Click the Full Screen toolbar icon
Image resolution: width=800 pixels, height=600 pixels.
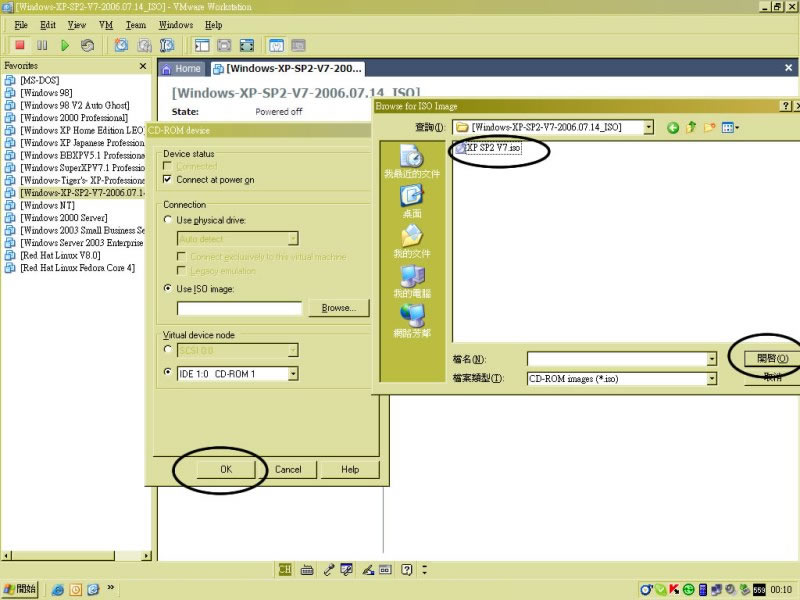247,45
